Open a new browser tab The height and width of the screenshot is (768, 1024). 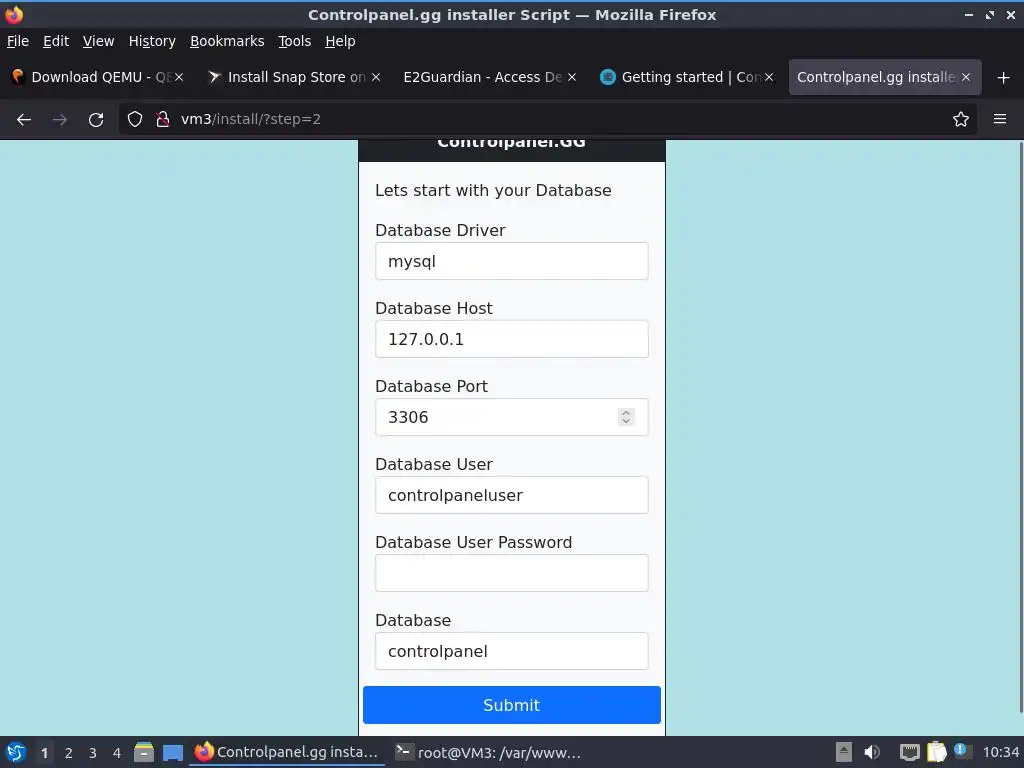(1003, 78)
